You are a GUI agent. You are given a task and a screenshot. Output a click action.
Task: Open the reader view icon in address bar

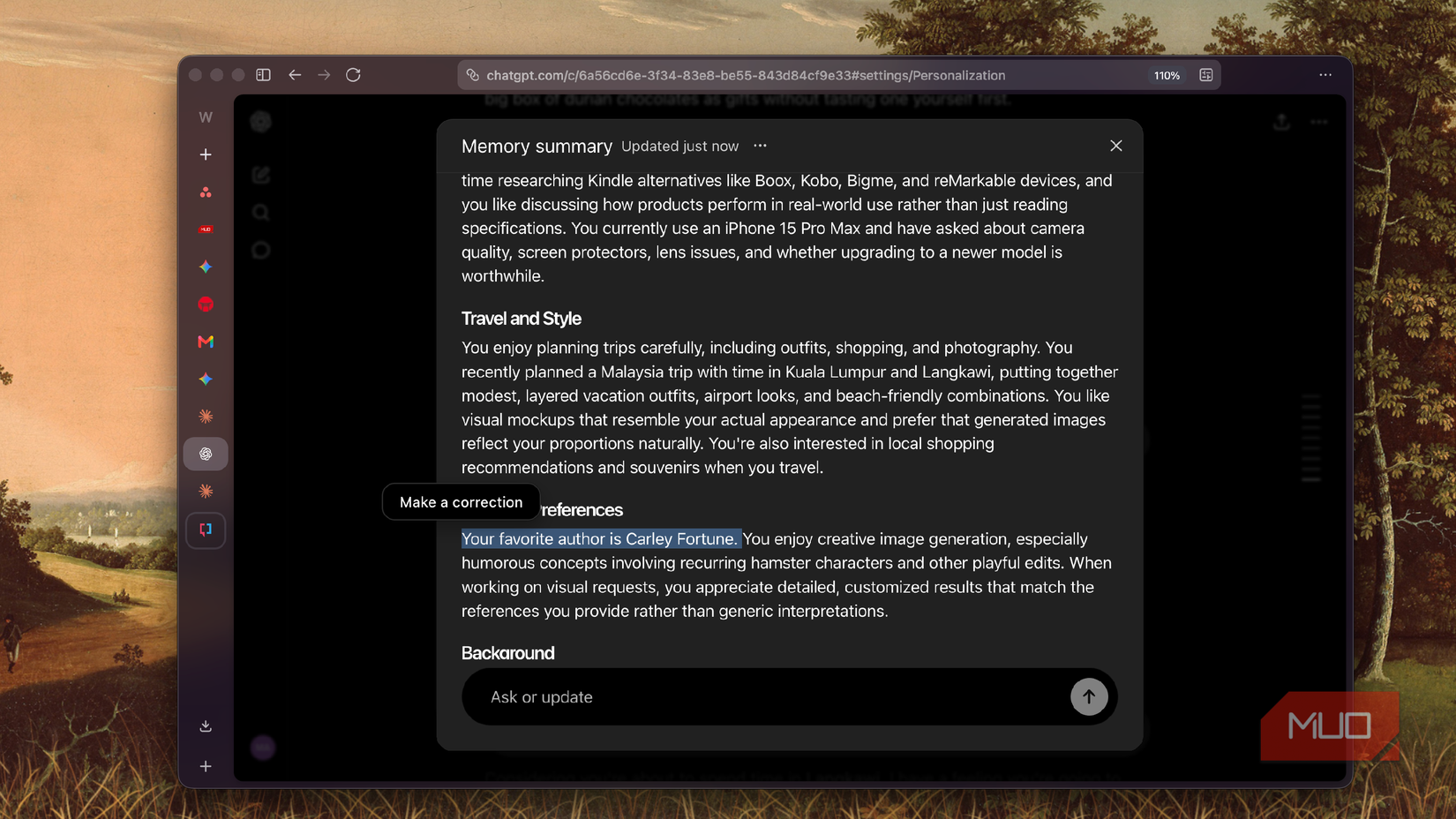[x=1206, y=75]
